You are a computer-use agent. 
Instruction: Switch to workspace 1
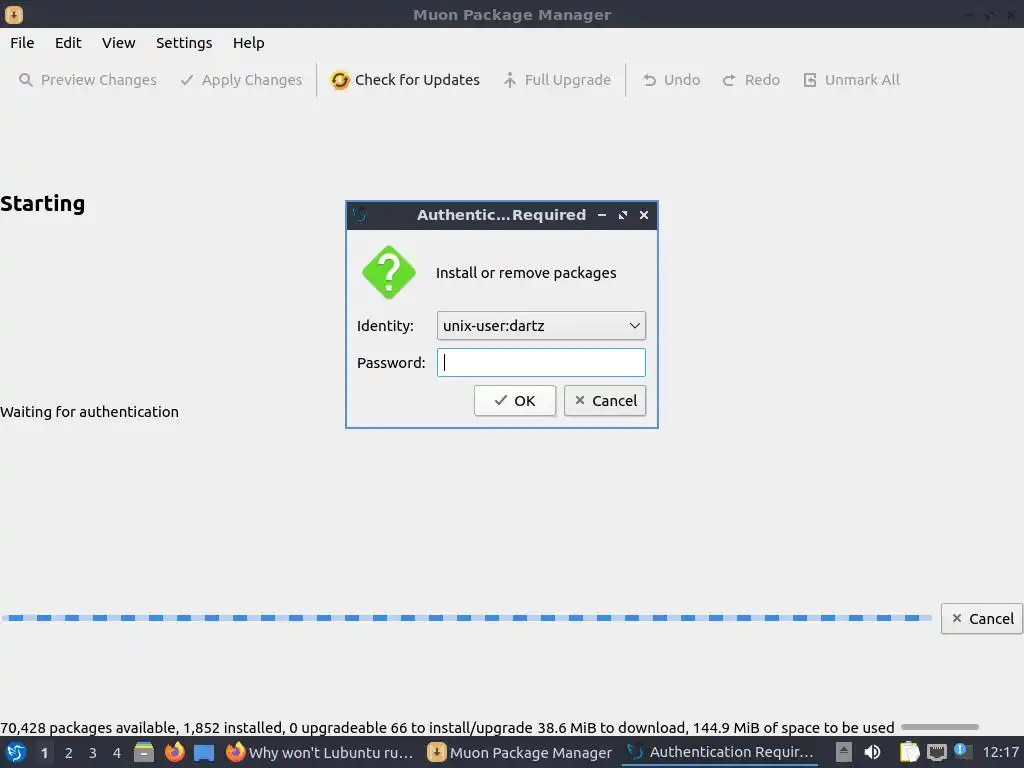[x=44, y=753]
